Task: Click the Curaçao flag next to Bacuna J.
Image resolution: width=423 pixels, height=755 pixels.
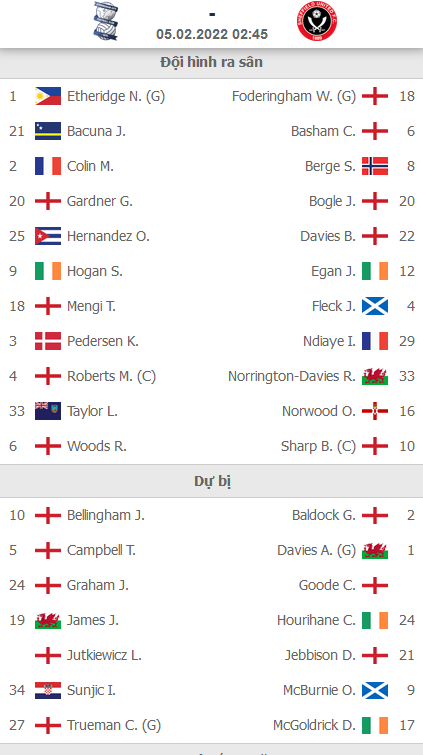Action: (x=48, y=131)
